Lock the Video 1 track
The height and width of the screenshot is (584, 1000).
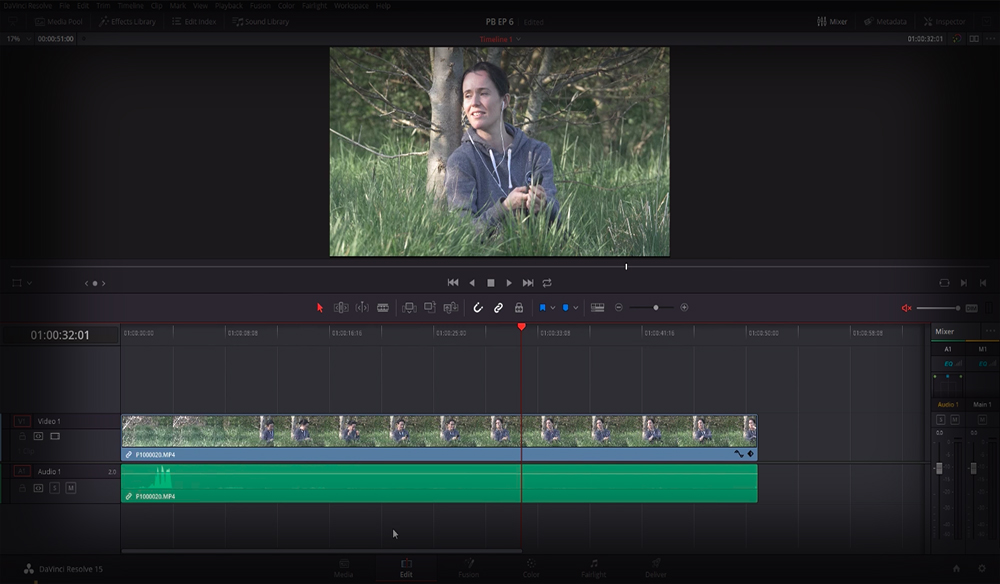coord(22,436)
